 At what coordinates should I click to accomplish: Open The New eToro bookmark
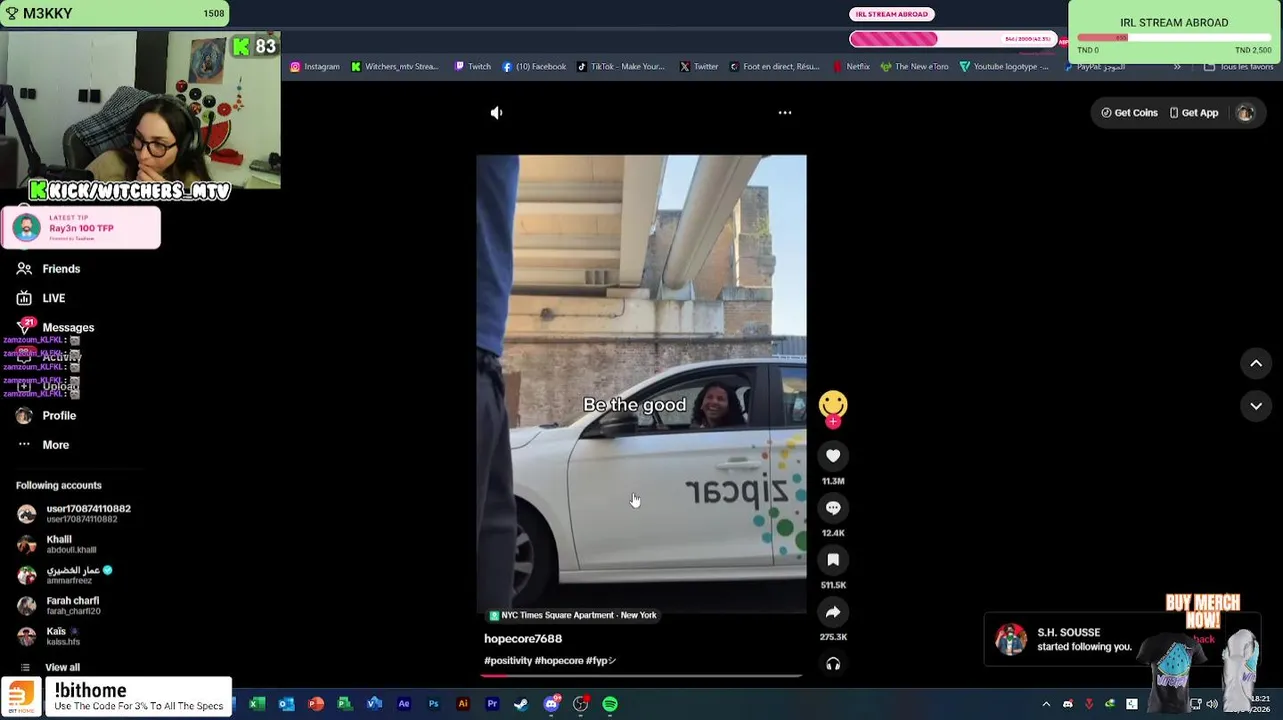pyautogui.click(x=914, y=67)
